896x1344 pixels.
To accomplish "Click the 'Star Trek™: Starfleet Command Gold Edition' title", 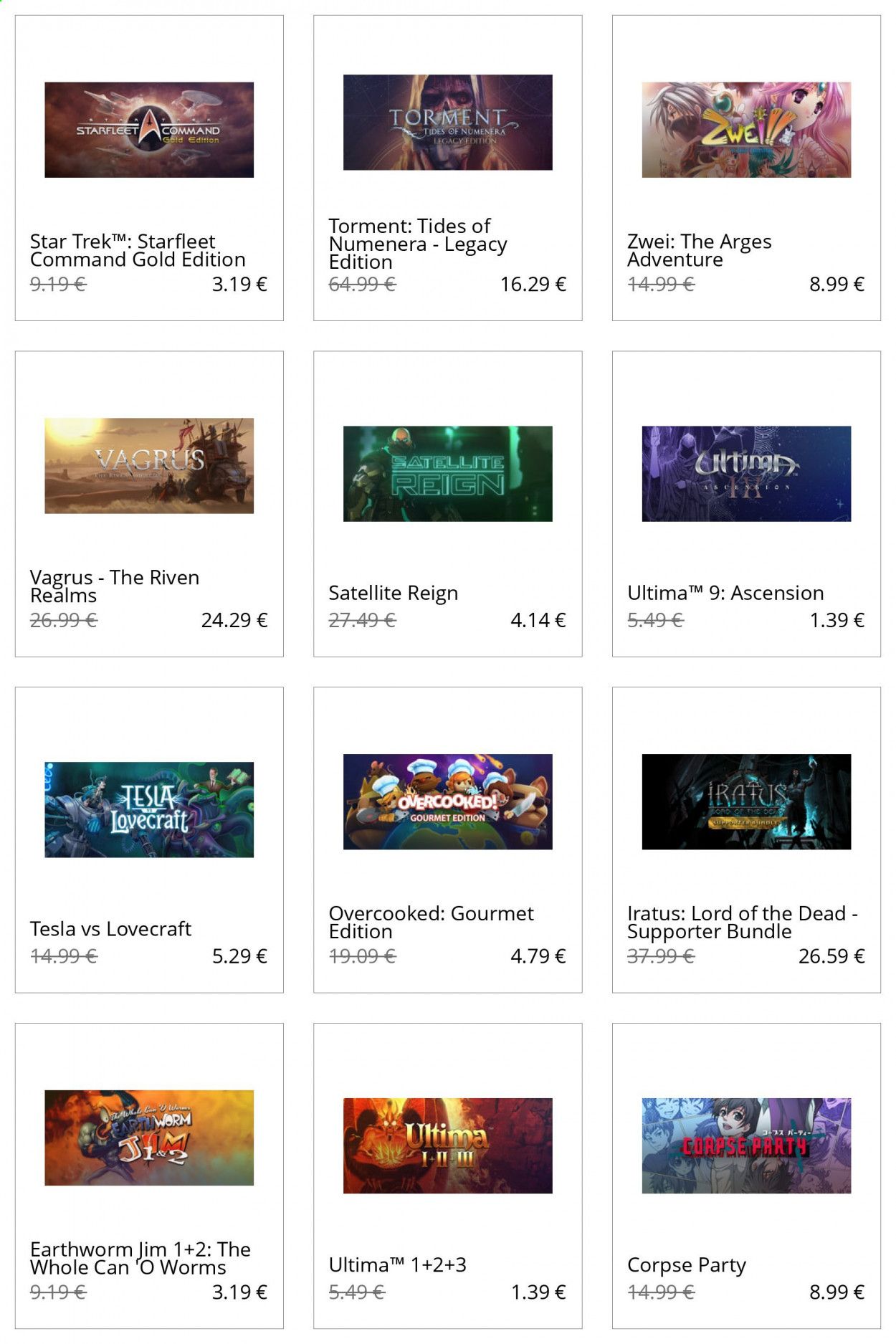I will pos(138,250).
